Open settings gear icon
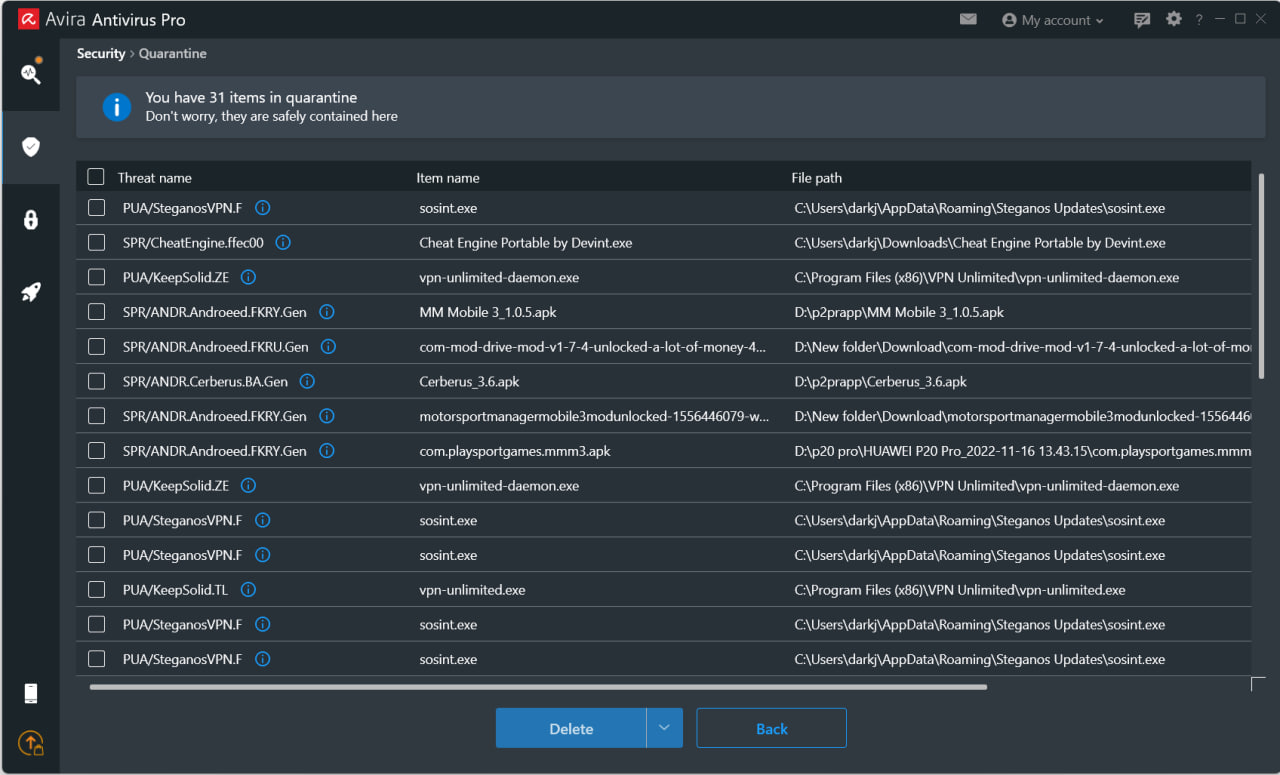This screenshot has height=775, width=1280. coord(1173,19)
